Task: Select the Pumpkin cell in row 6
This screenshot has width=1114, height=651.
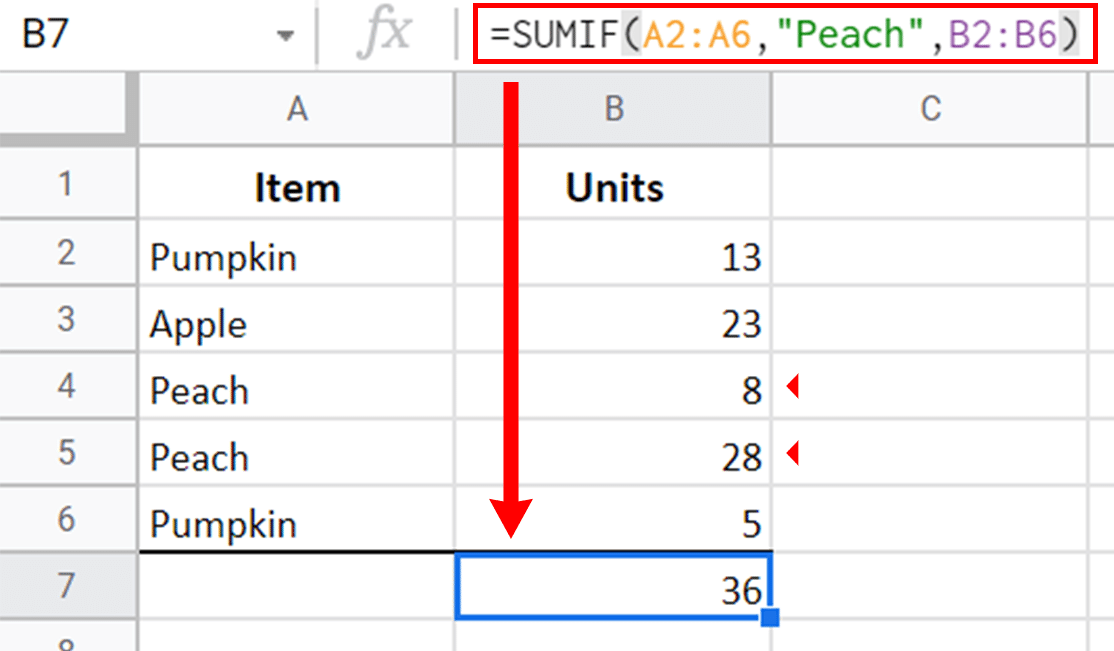Action: [296, 523]
